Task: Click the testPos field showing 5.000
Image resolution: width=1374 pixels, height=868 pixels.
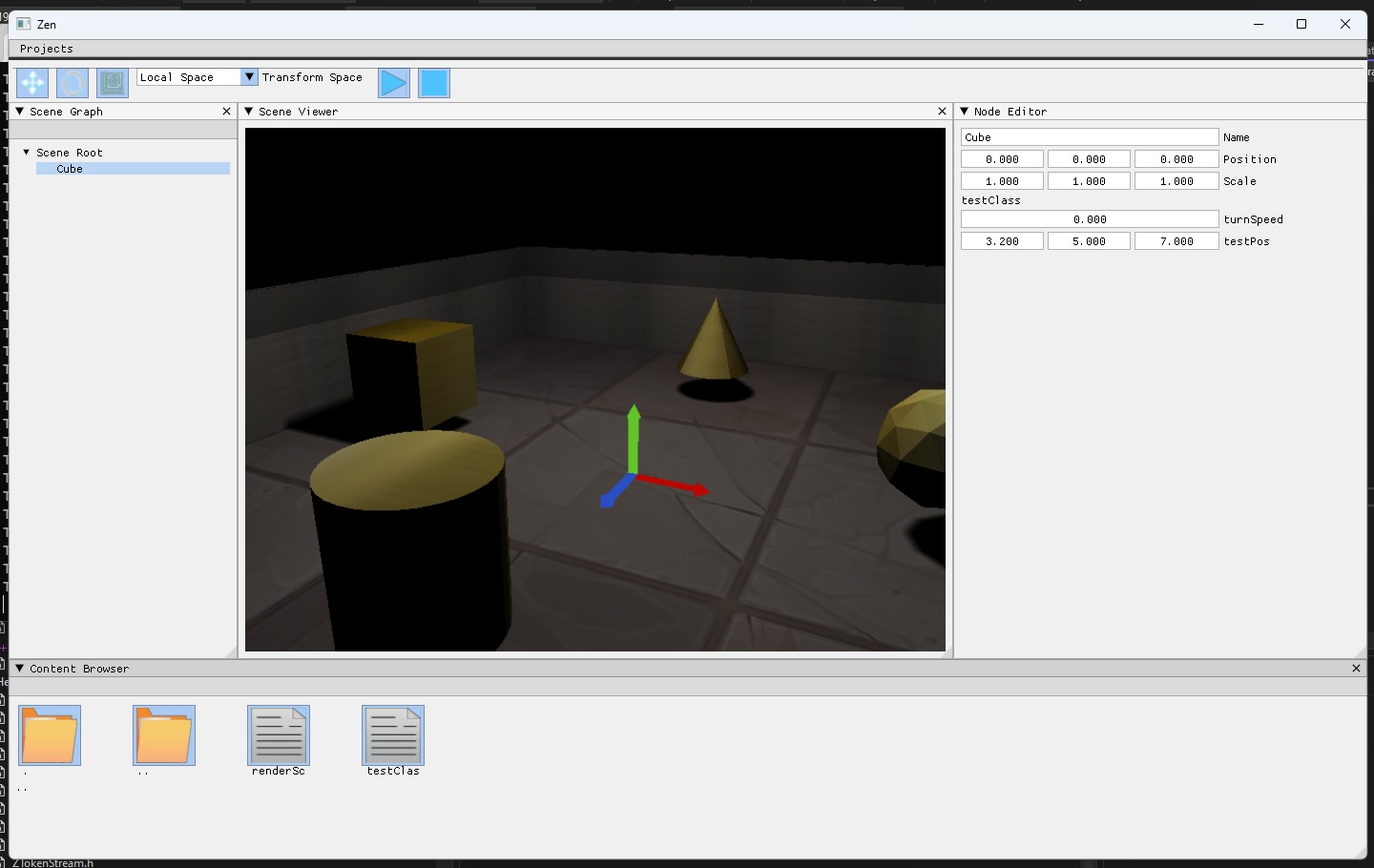Action: (1089, 241)
